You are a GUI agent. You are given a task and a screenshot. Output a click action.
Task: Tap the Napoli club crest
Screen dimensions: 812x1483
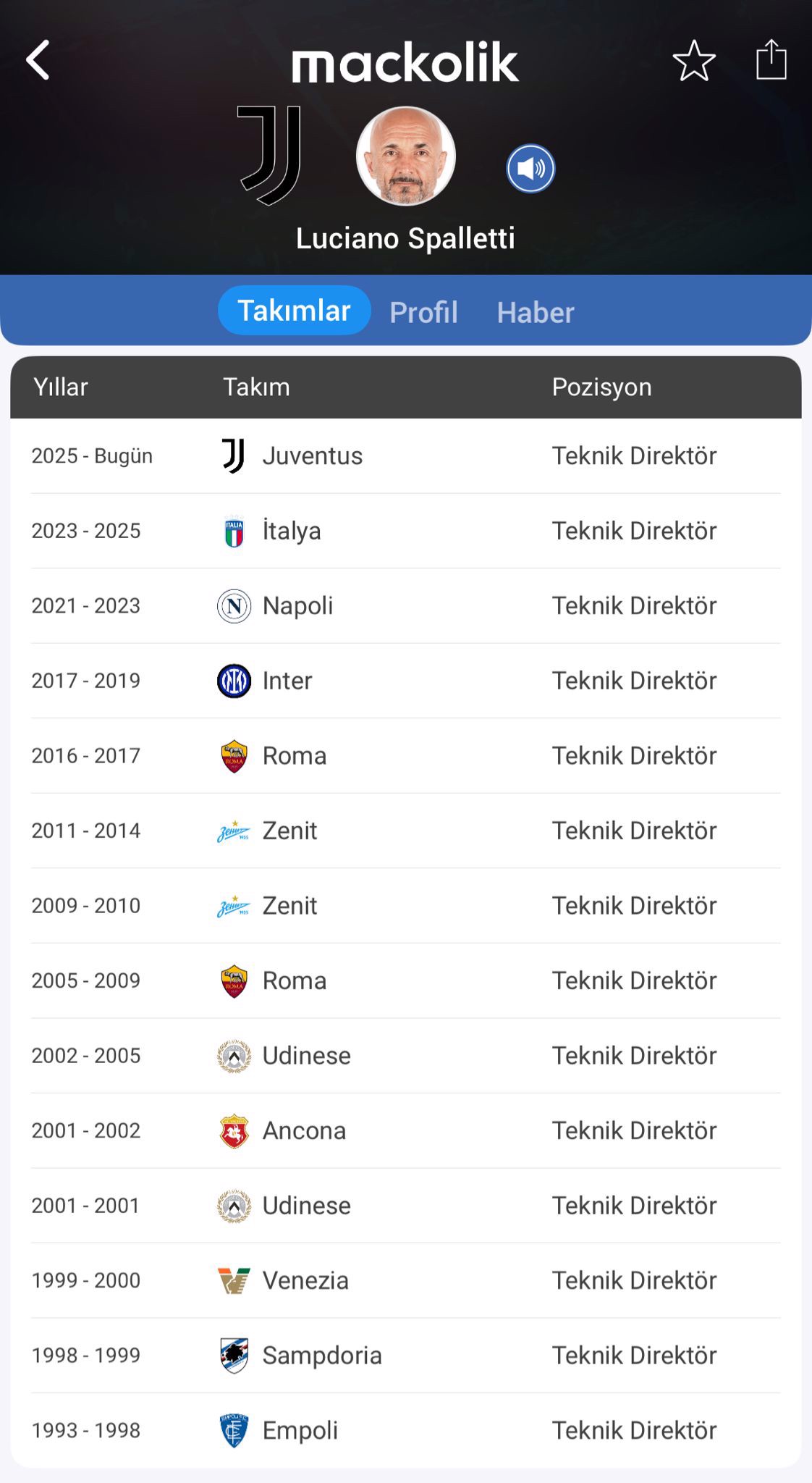click(x=234, y=606)
